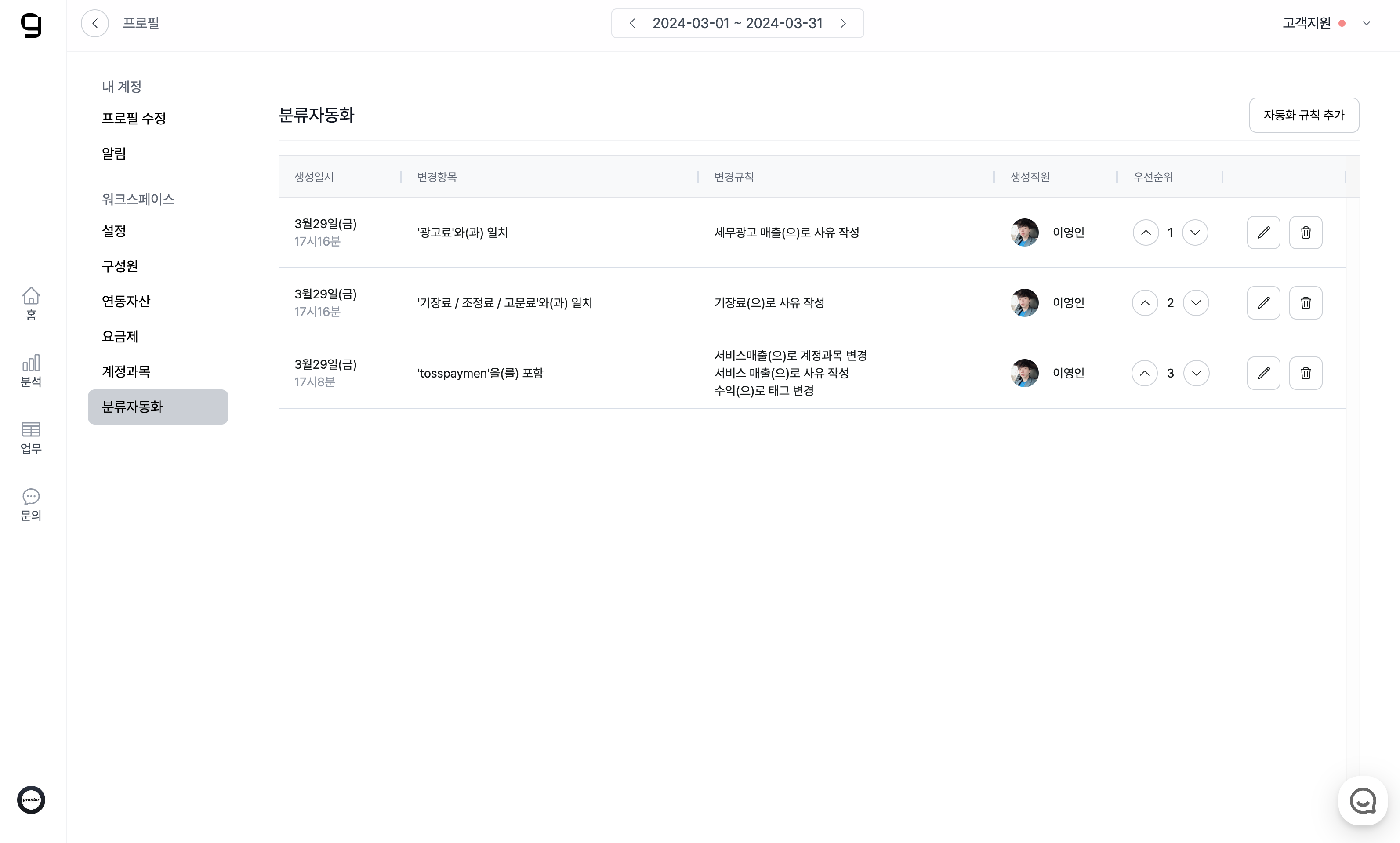Viewport: 1400px width, 843px height.
Task: Expand the 고객지원 workspace dropdown
Action: (x=1367, y=23)
